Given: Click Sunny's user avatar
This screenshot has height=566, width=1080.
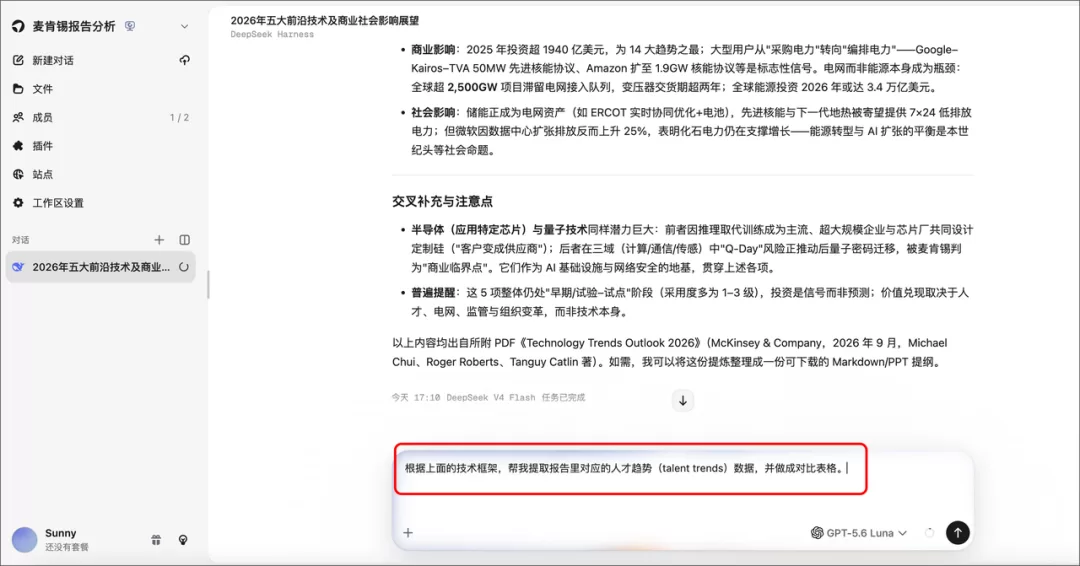Looking at the screenshot, I should 25,540.
